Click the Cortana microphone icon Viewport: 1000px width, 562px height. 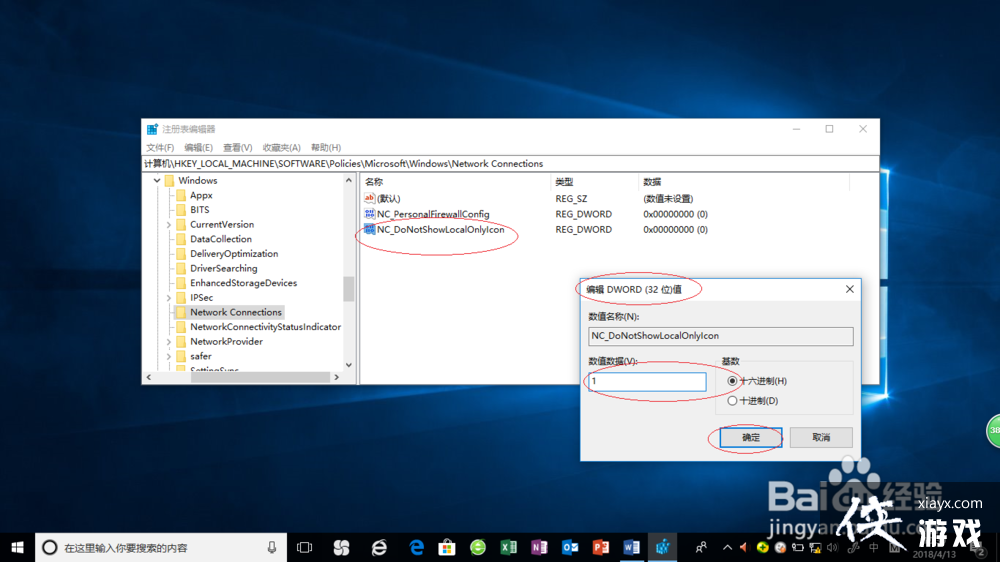coord(272,547)
